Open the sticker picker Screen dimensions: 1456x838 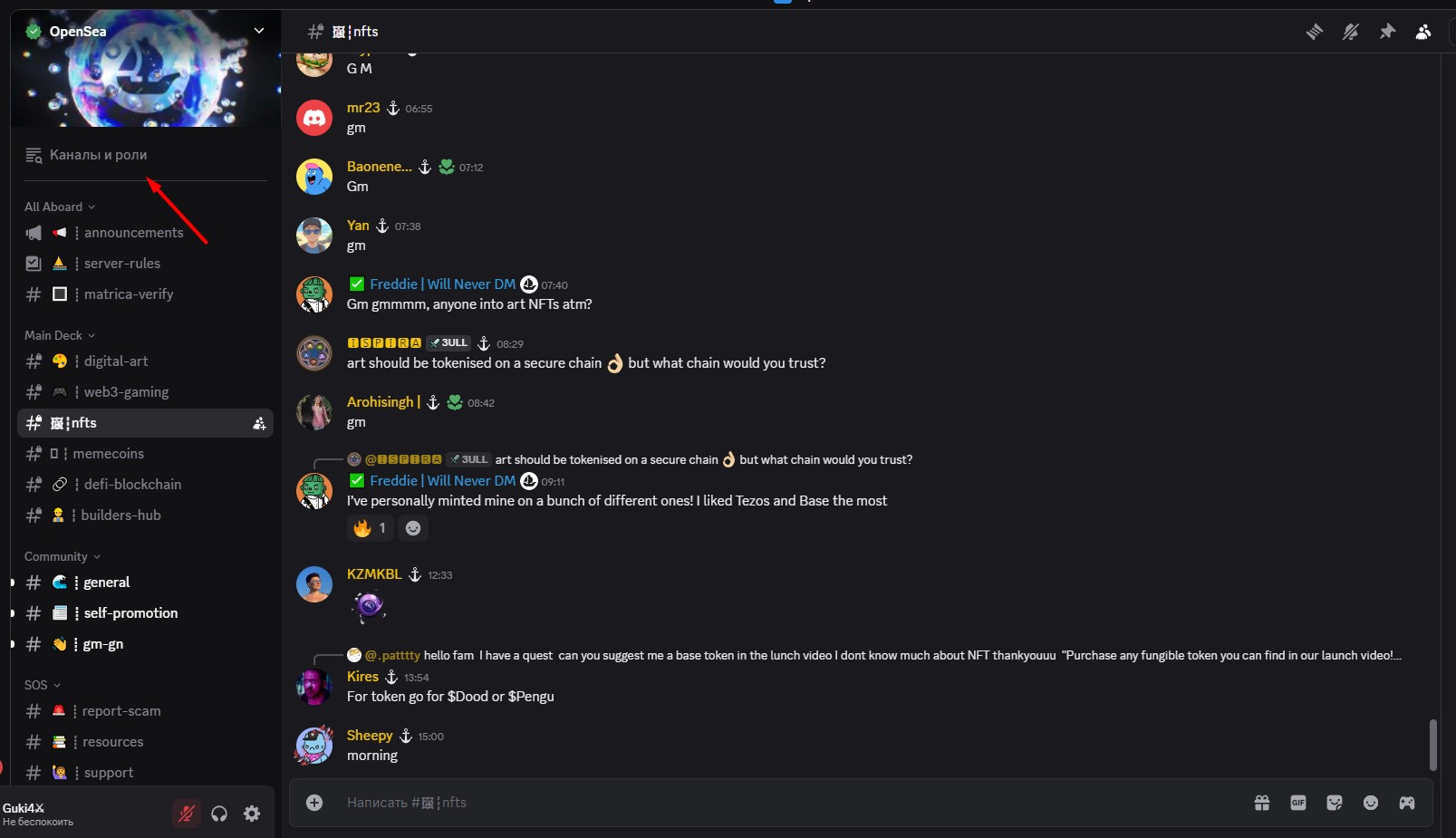click(1335, 803)
